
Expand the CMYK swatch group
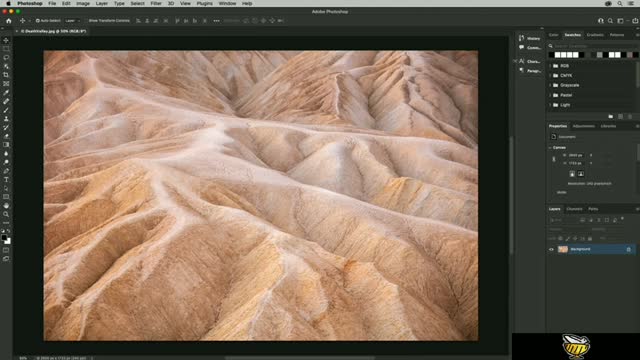551,76
